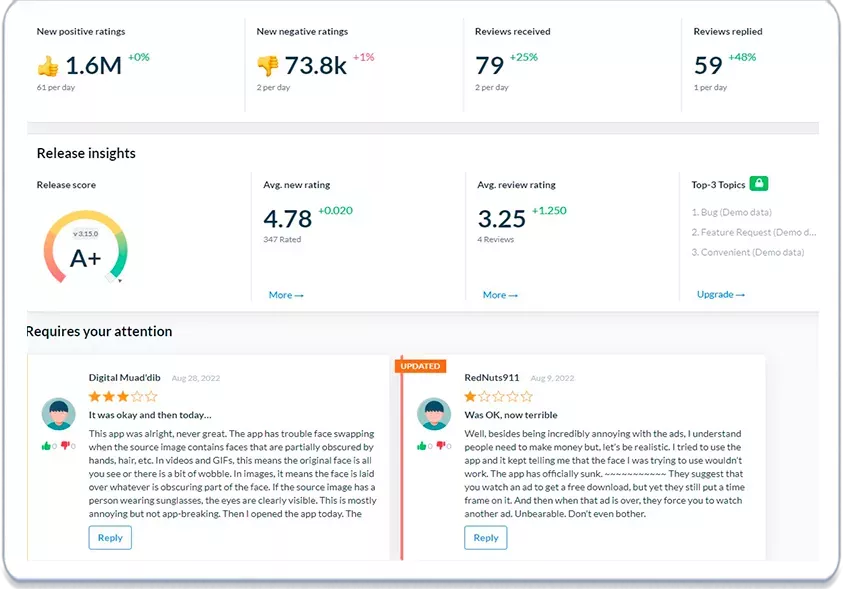Open More under Avg. new rating

tap(286, 295)
